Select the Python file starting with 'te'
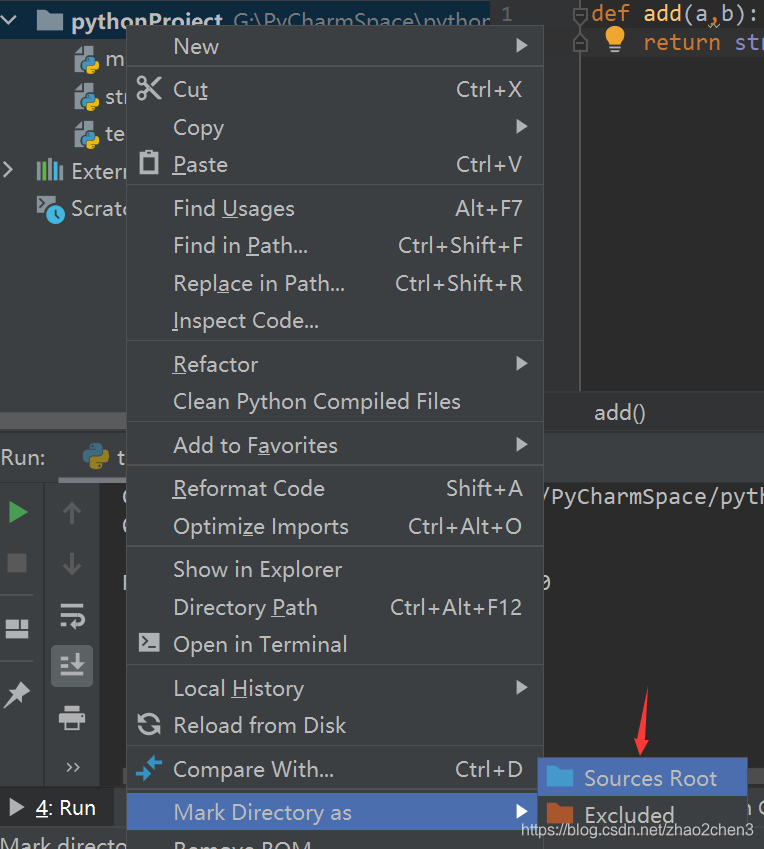The image size is (764, 849). pos(99,134)
